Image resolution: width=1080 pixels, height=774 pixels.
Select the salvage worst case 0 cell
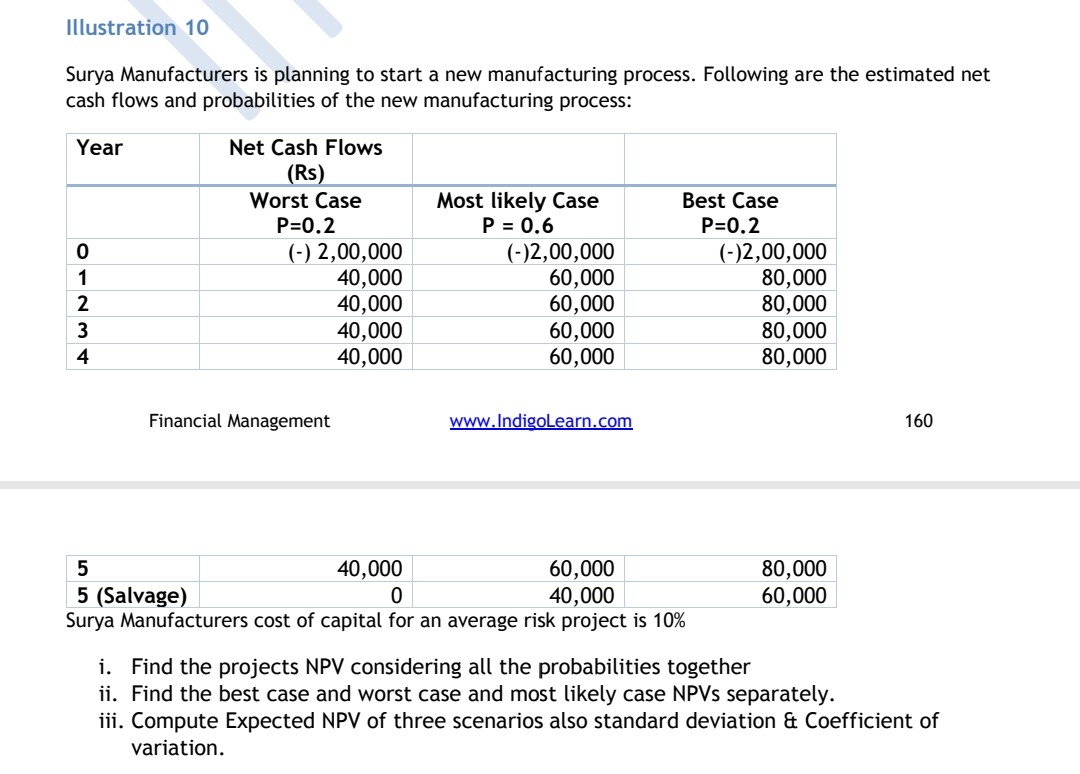[396, 596]
